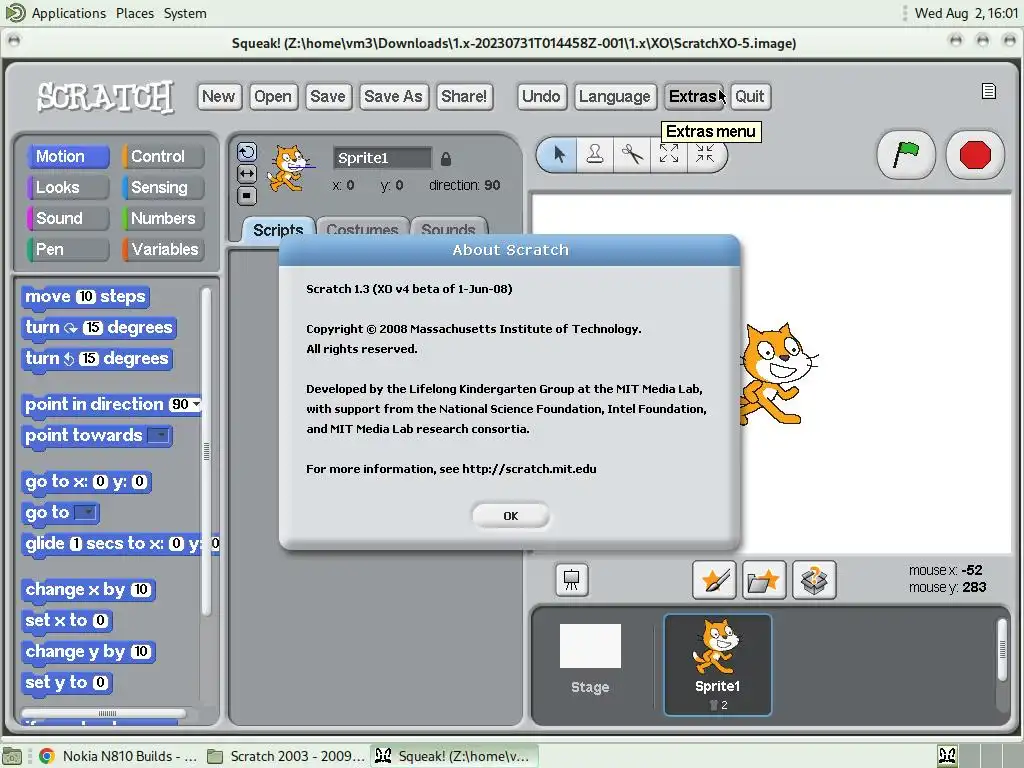The width and height of the screenshot is (1024, 768).
Task: Click the block palette horizontal scrollbar
Action: pos(105,713)
